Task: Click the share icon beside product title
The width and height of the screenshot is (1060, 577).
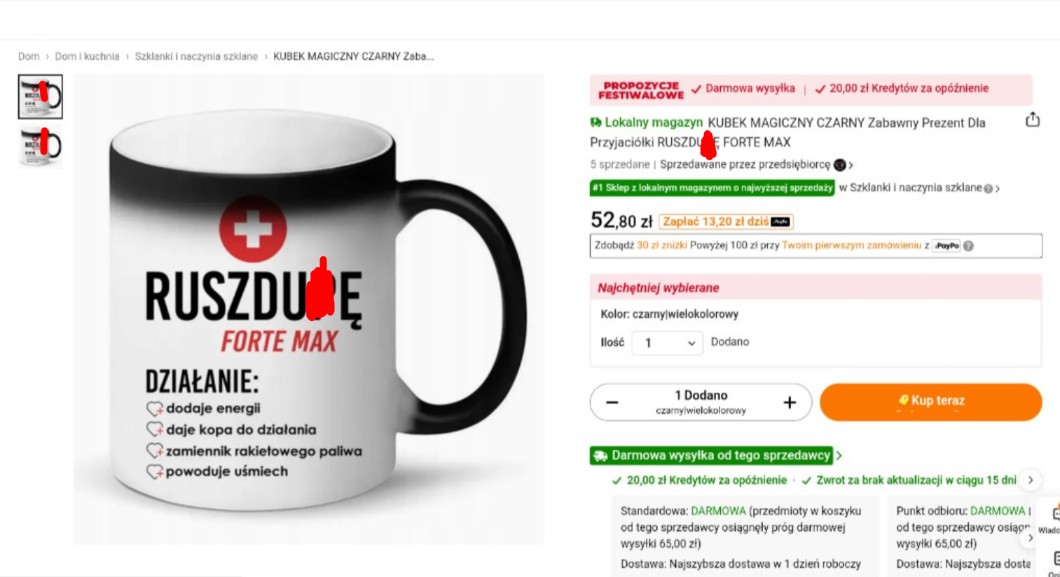Action: (x=1032, y=120)
